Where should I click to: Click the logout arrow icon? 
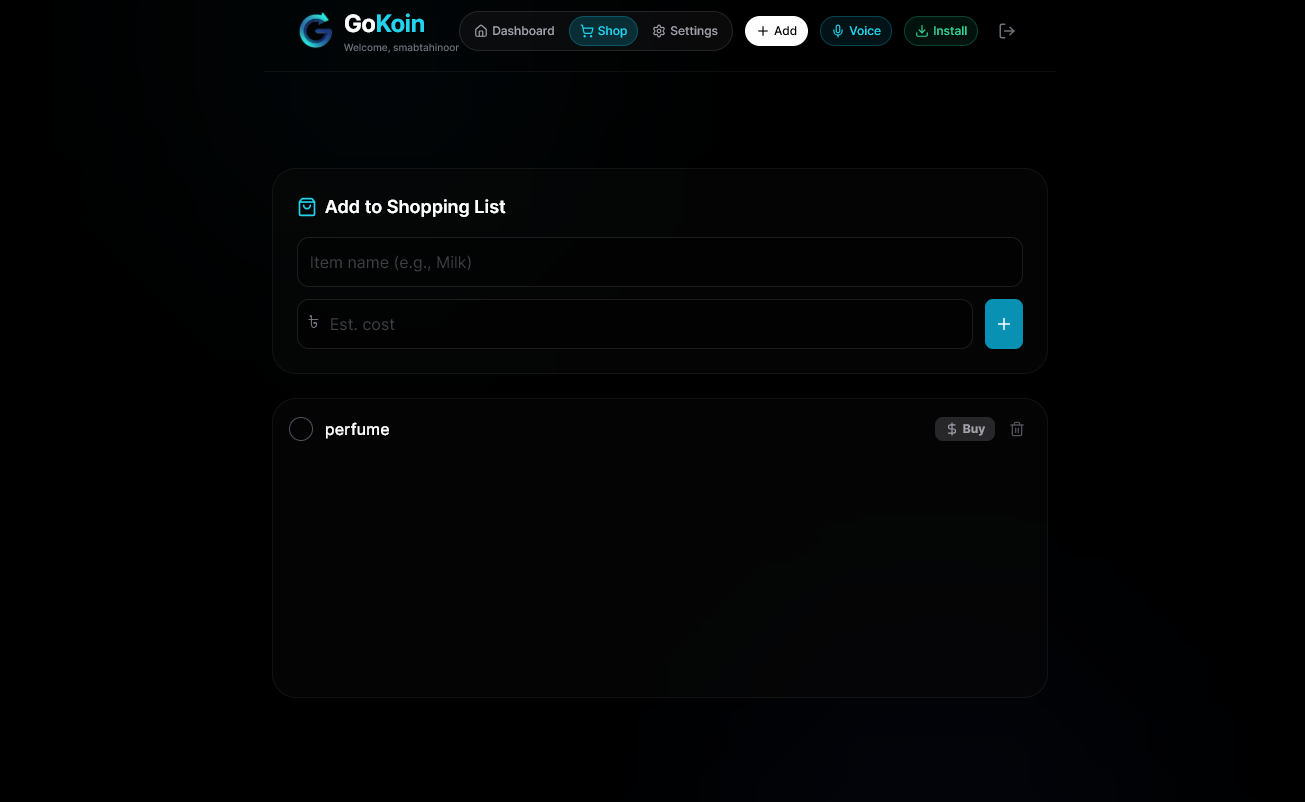pyautogui.click(x=1007, y=31)
